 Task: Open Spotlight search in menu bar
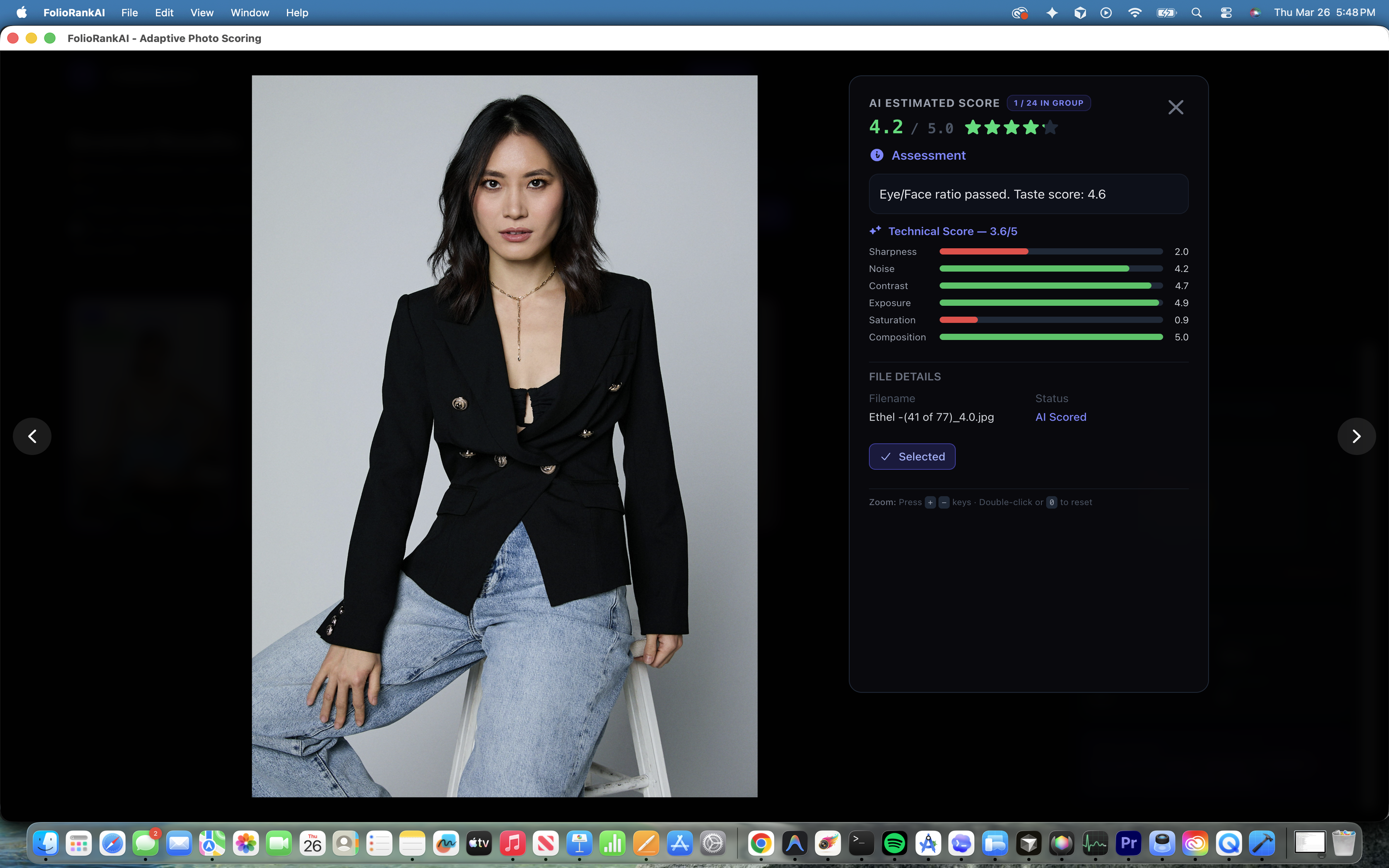click(x=1196, y=13)
